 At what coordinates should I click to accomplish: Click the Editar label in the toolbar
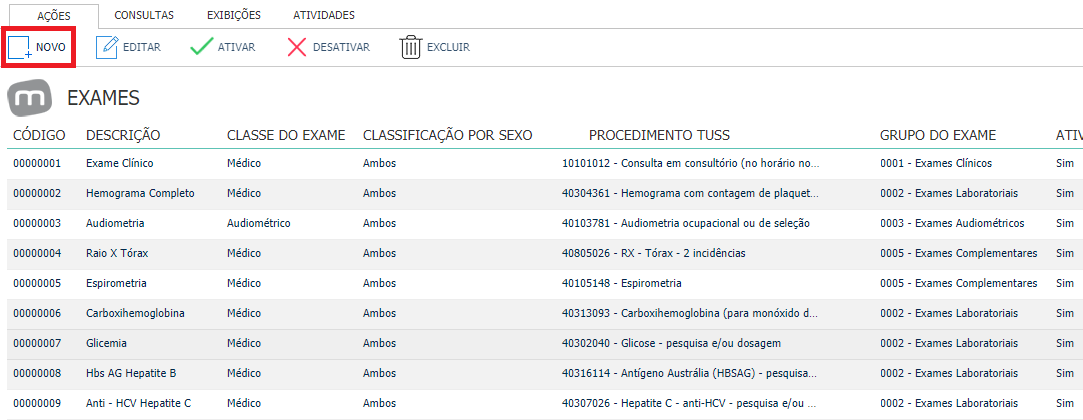click(142, 47)
